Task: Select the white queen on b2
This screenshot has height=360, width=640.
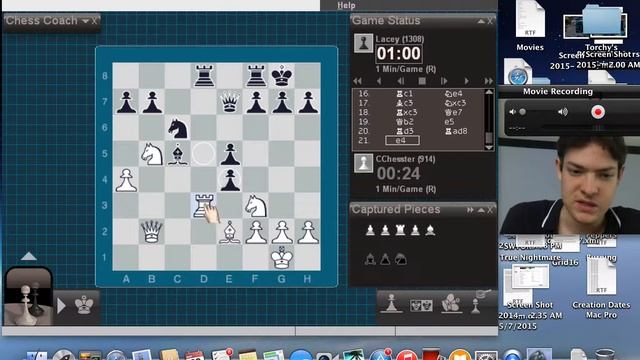Action: tap(151, 231)
